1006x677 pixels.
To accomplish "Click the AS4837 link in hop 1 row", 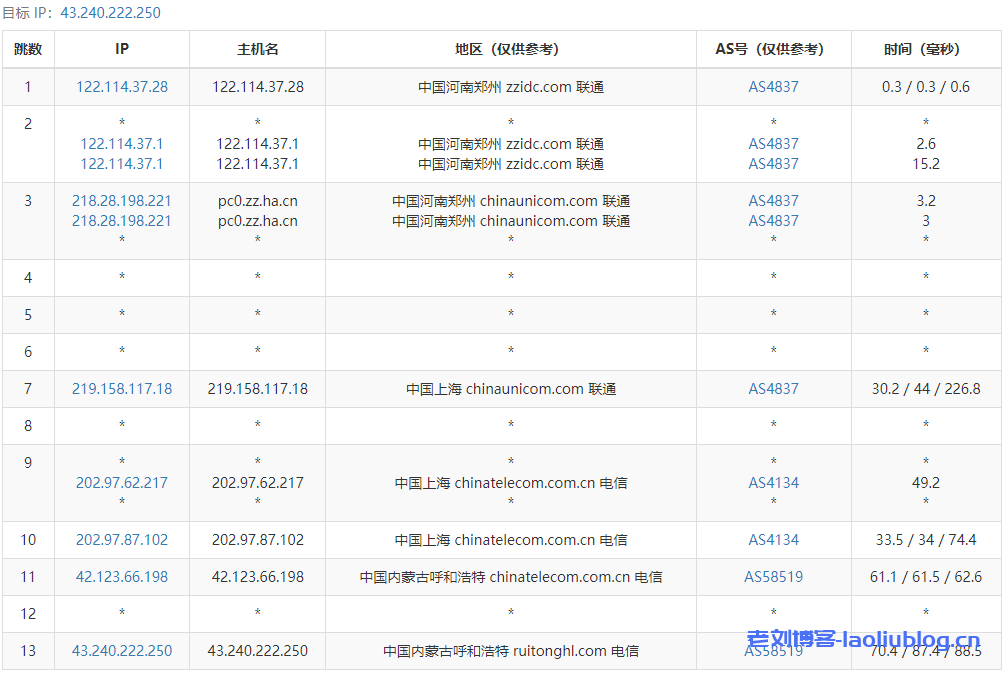I will tap(773, 87).
